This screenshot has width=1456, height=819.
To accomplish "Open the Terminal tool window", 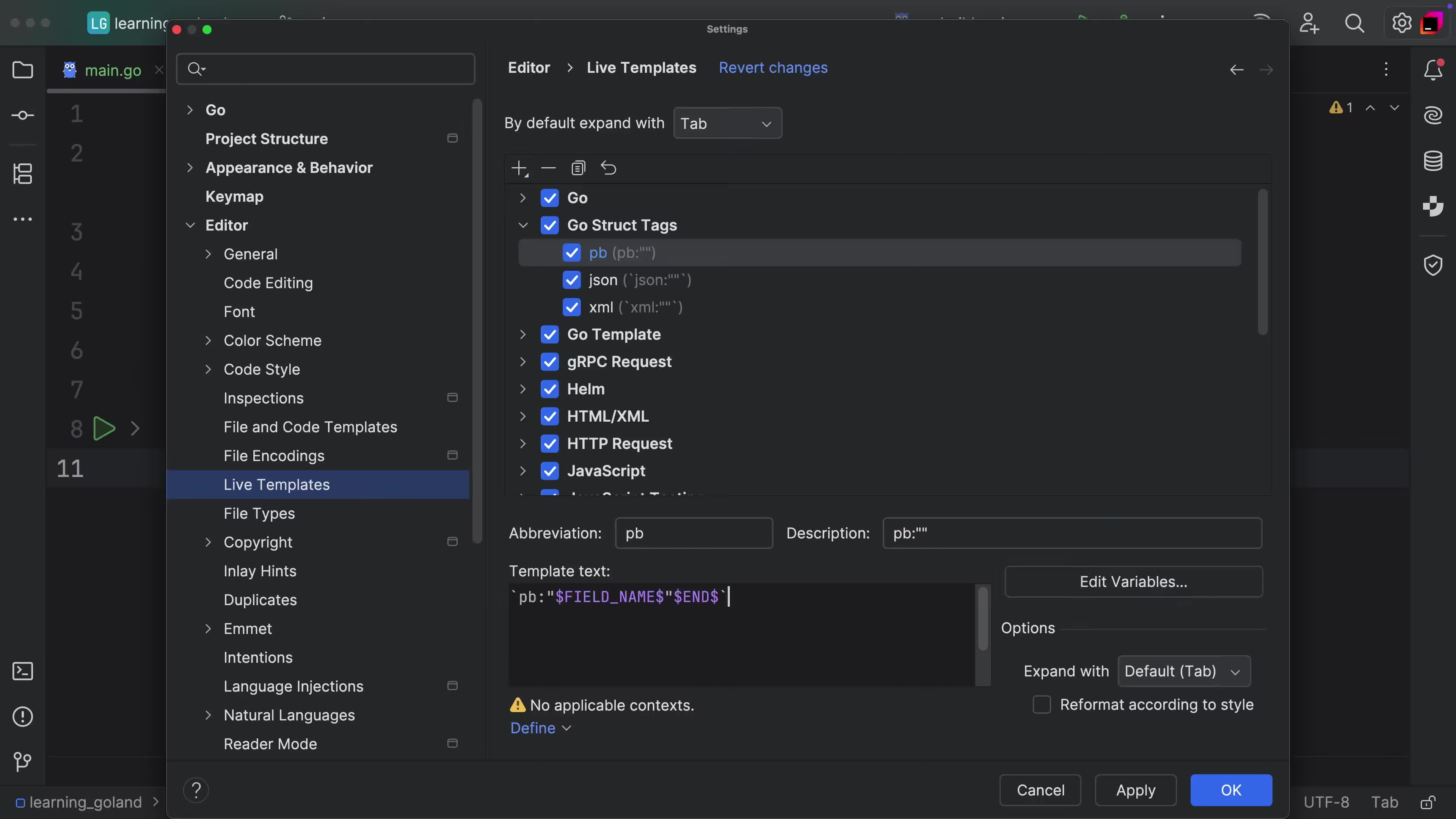I will 23,672.
